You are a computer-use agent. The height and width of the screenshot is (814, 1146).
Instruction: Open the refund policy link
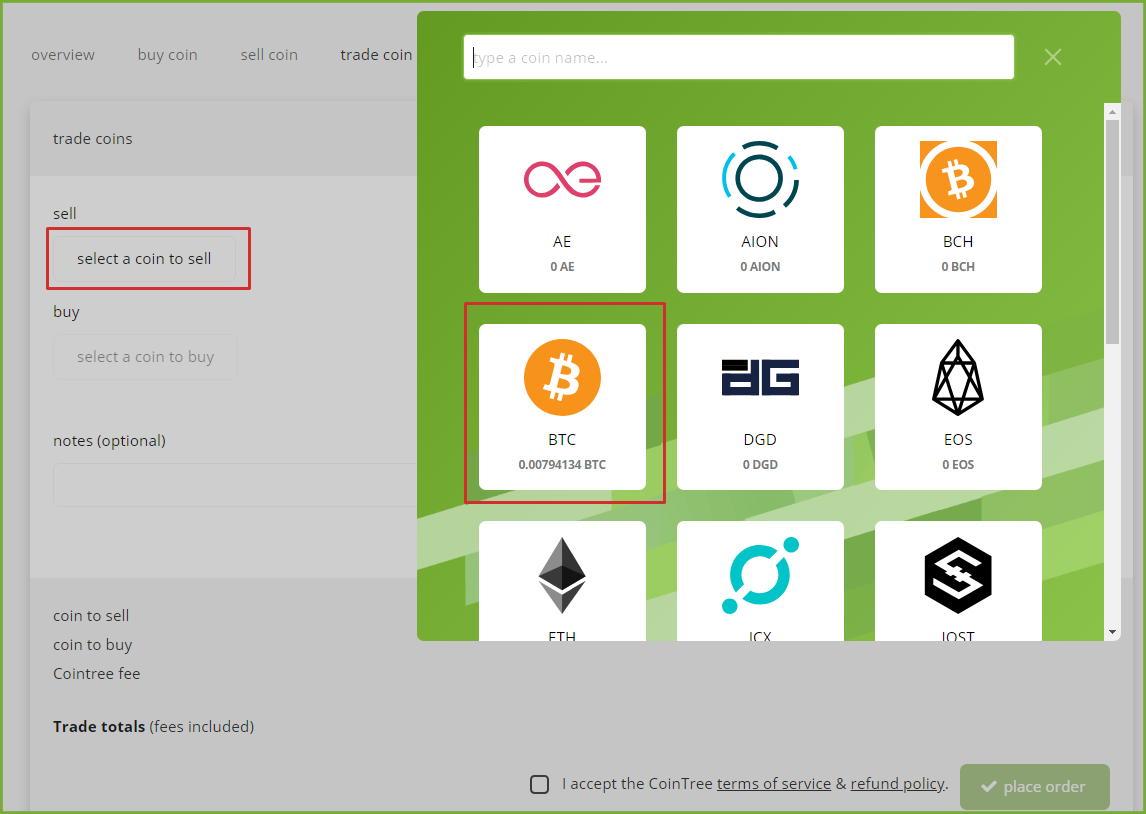(898, 783)
